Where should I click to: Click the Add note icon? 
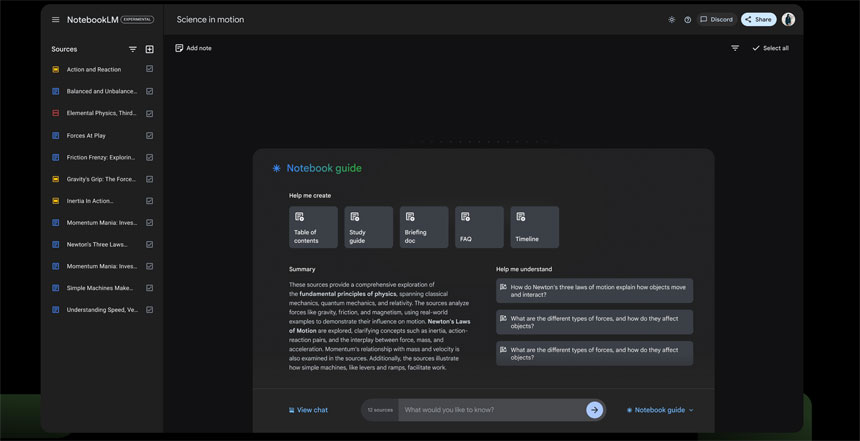pos(179,48)
